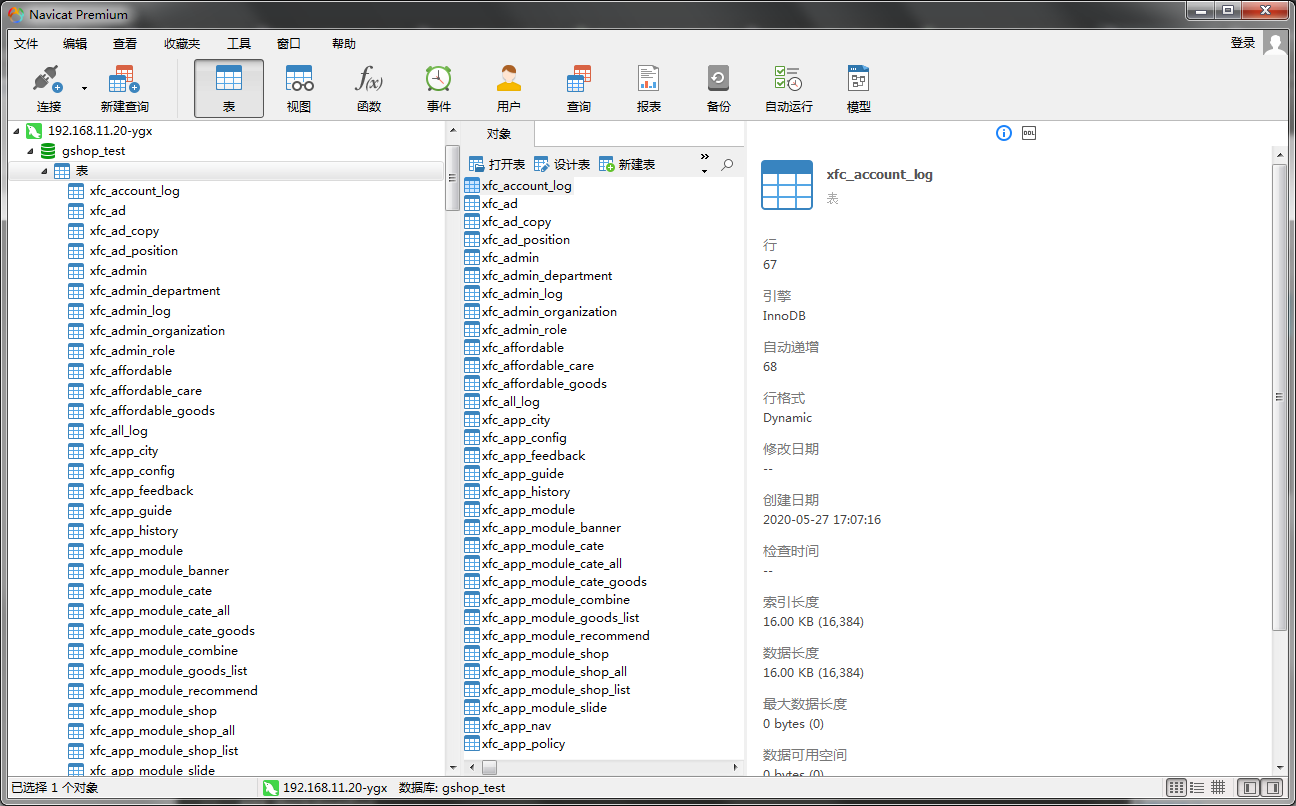
Task: Collapse the 192.168.11.20-ygx connection node
Action: (17, 131)
